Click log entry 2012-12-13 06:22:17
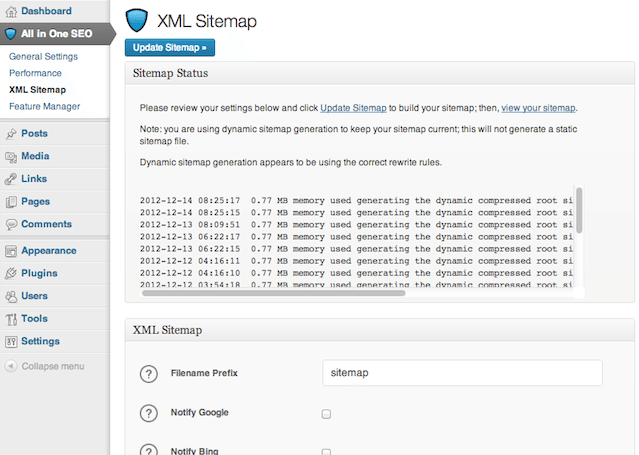The image size is (639, 455). (x=356, y=237)
